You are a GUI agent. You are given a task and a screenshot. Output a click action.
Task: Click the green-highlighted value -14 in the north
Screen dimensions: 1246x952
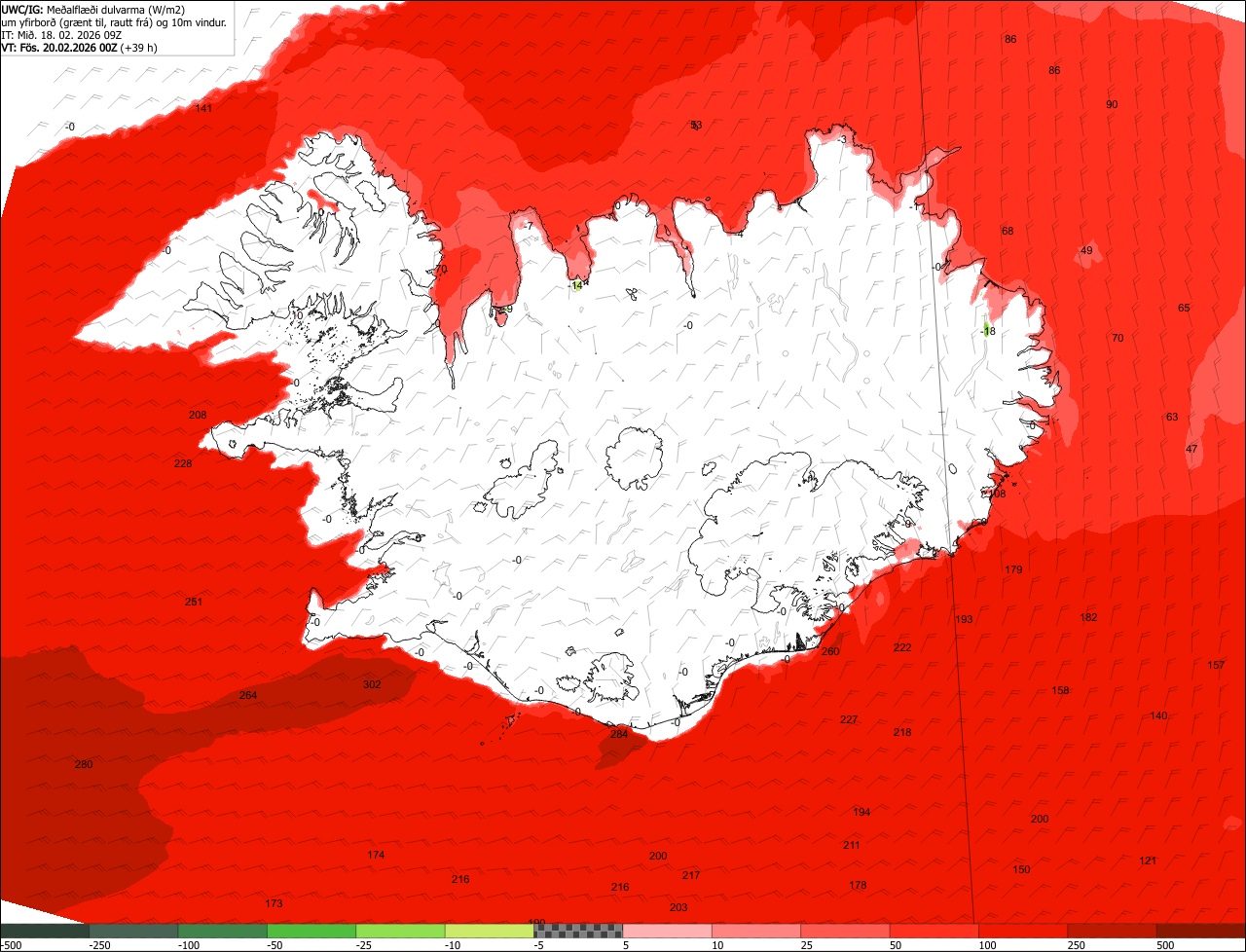(575, 285)
